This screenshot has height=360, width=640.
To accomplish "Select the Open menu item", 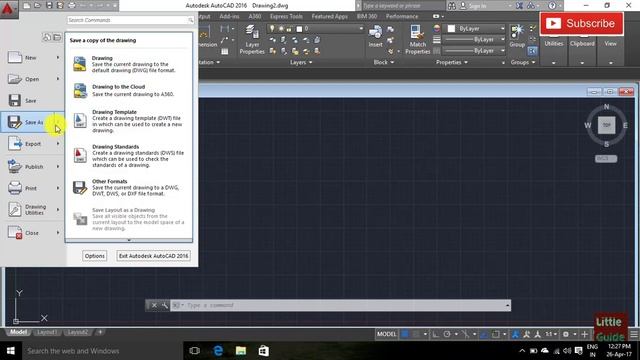I will pyautogui.click(x=32, y=79).
